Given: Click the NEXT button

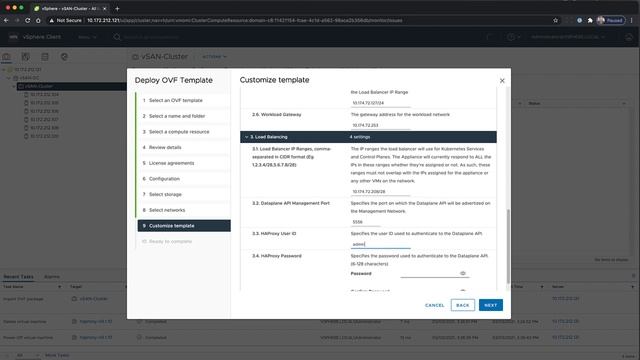Looking at the screenshot, I should 491,305.
